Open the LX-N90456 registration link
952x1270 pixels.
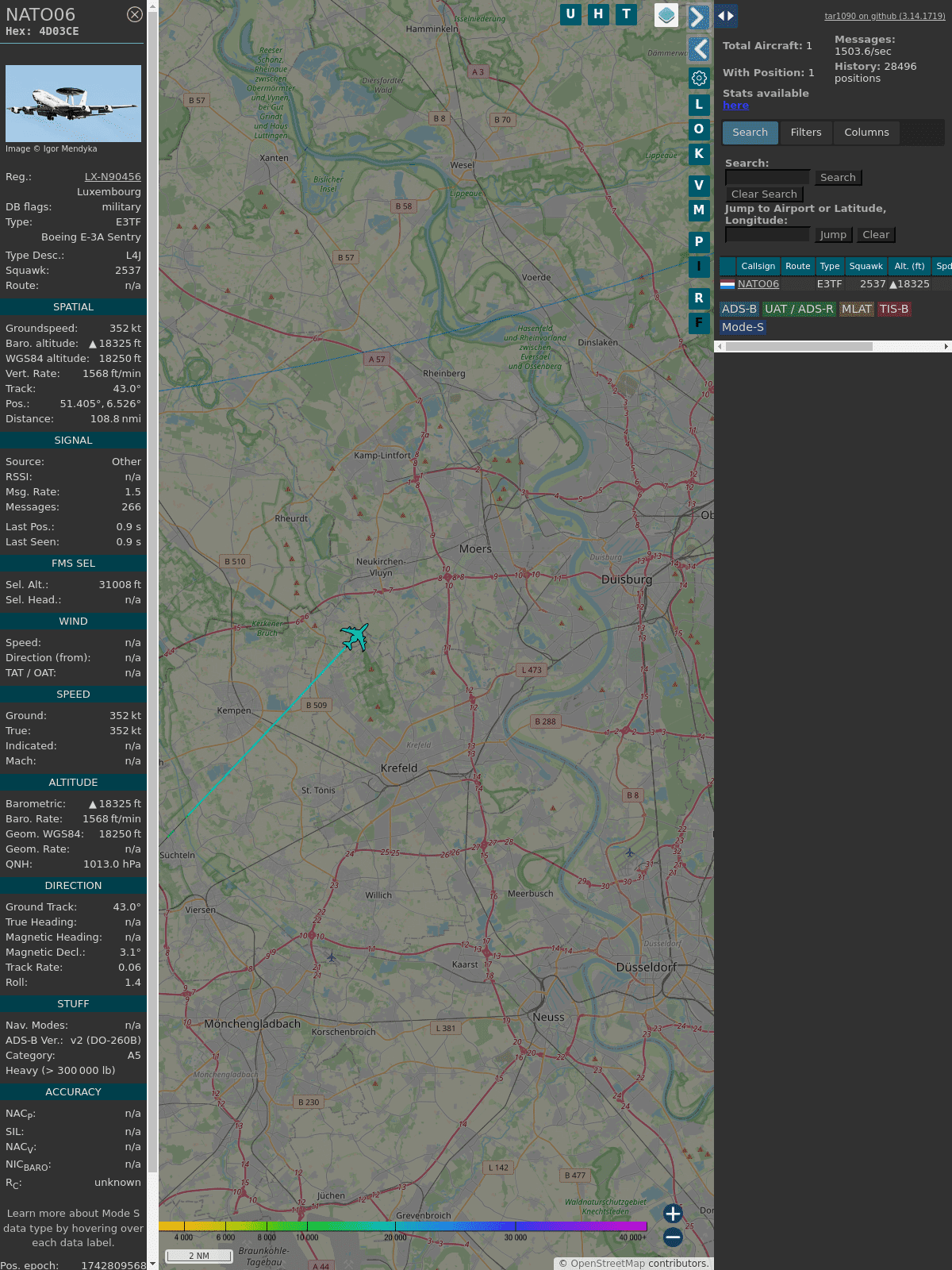point(113,177)
